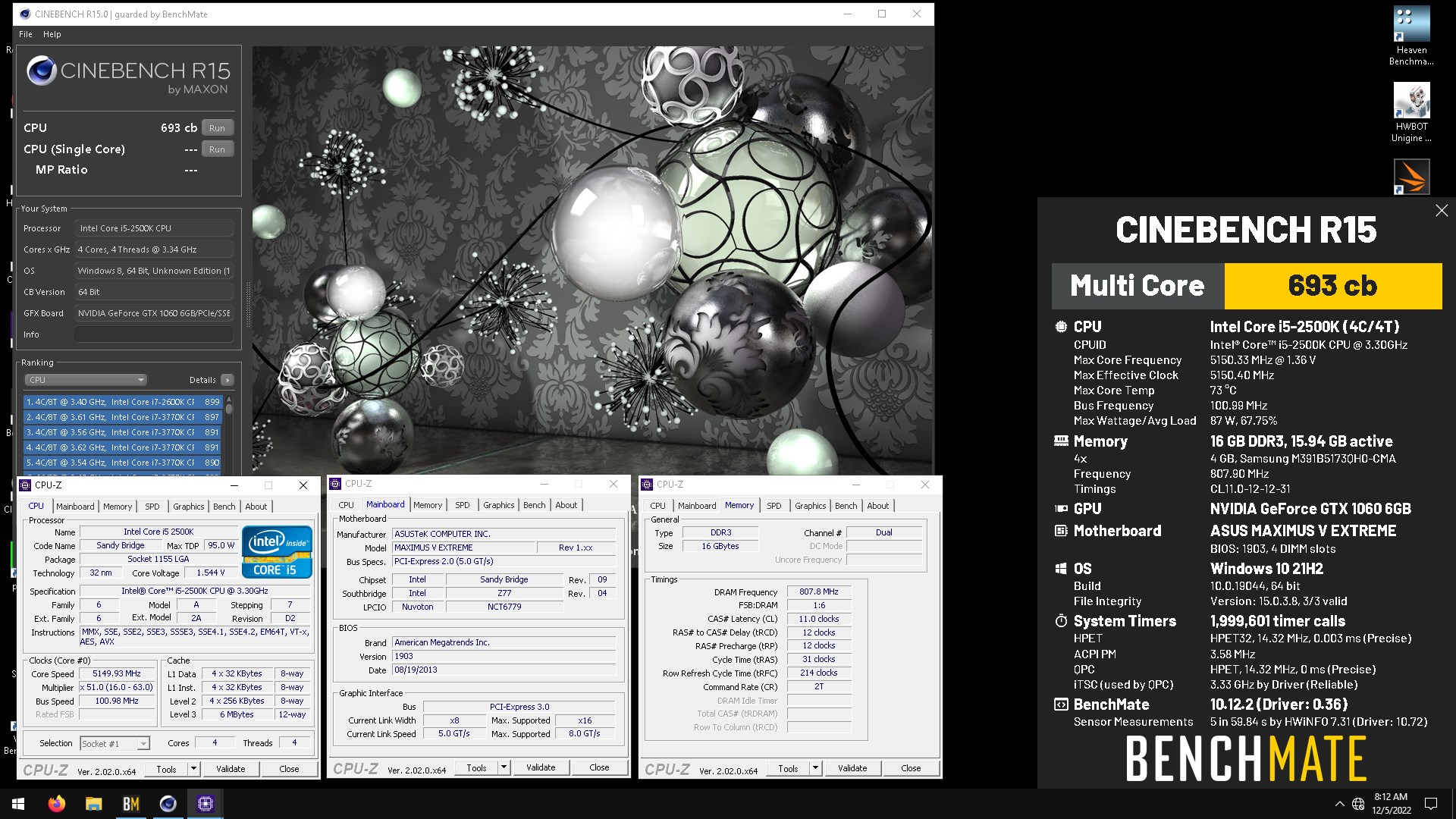Screen dimensions: 1456x819
Task: Open the Ranking CPU dropdown
Action: pos(85,380)
